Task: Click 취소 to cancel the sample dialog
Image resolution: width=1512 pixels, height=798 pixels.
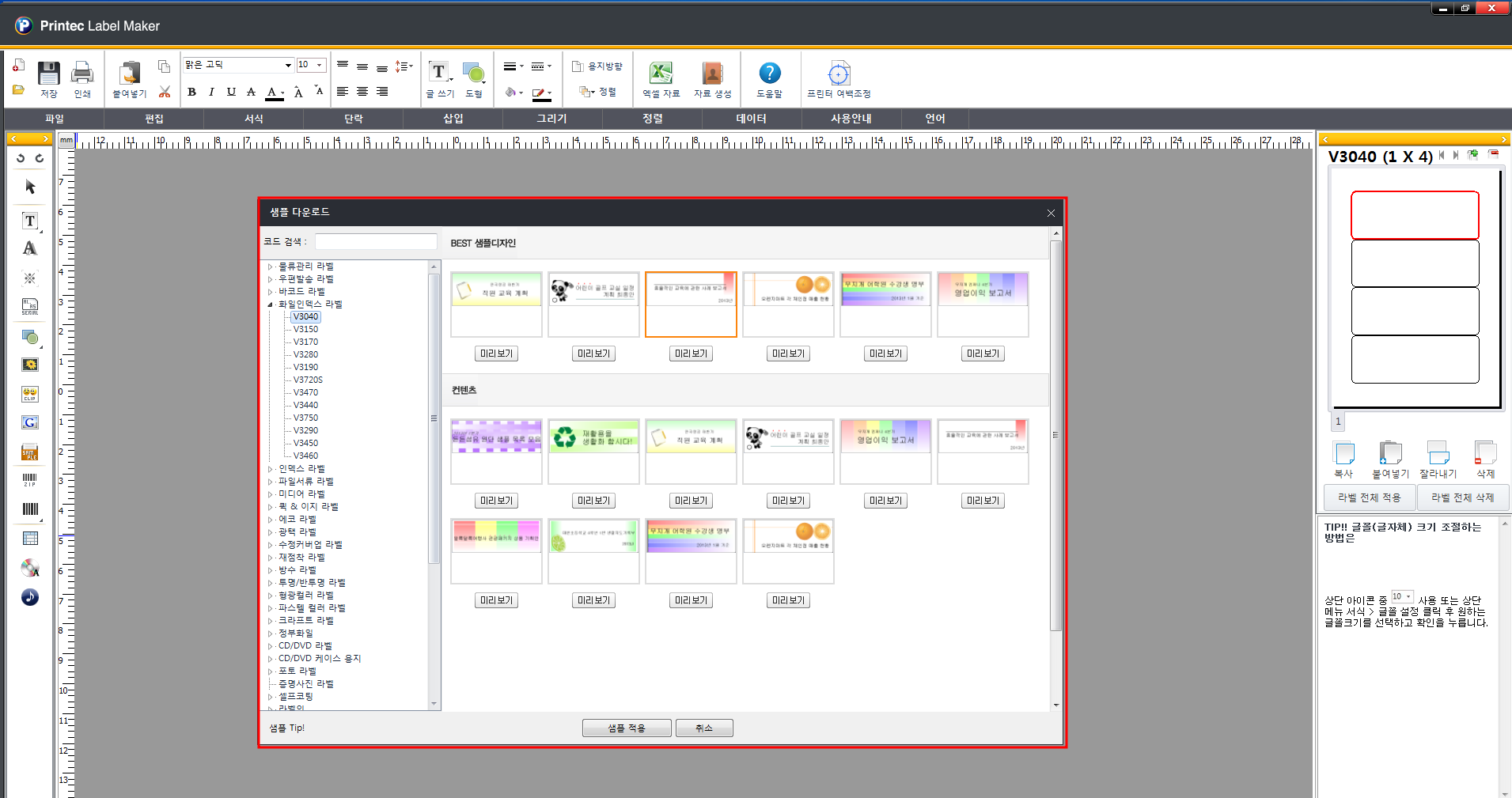Action: click(704, 728)
